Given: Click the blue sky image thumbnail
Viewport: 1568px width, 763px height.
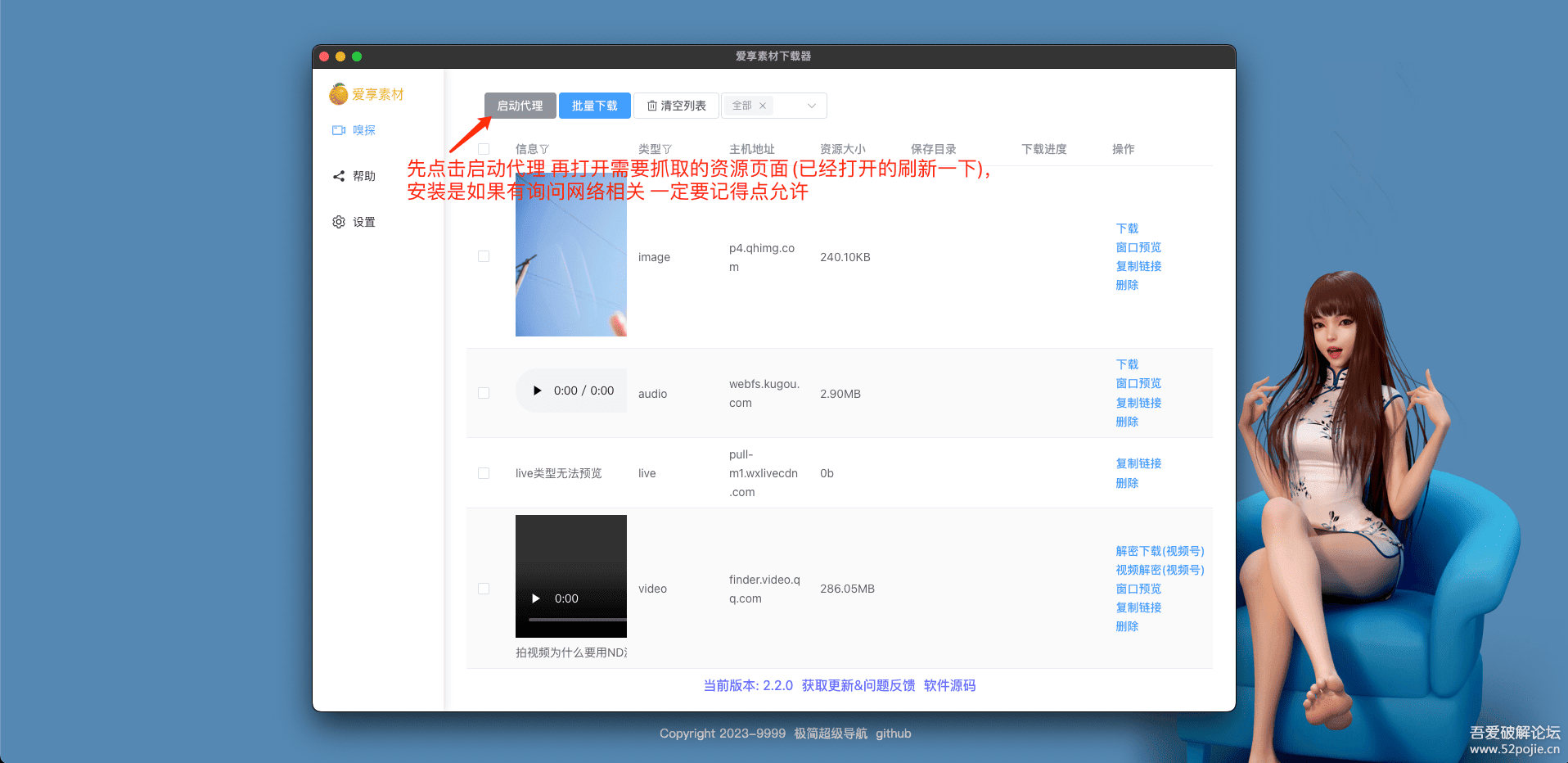Looking at the screenshot, I should coord(571,254).
